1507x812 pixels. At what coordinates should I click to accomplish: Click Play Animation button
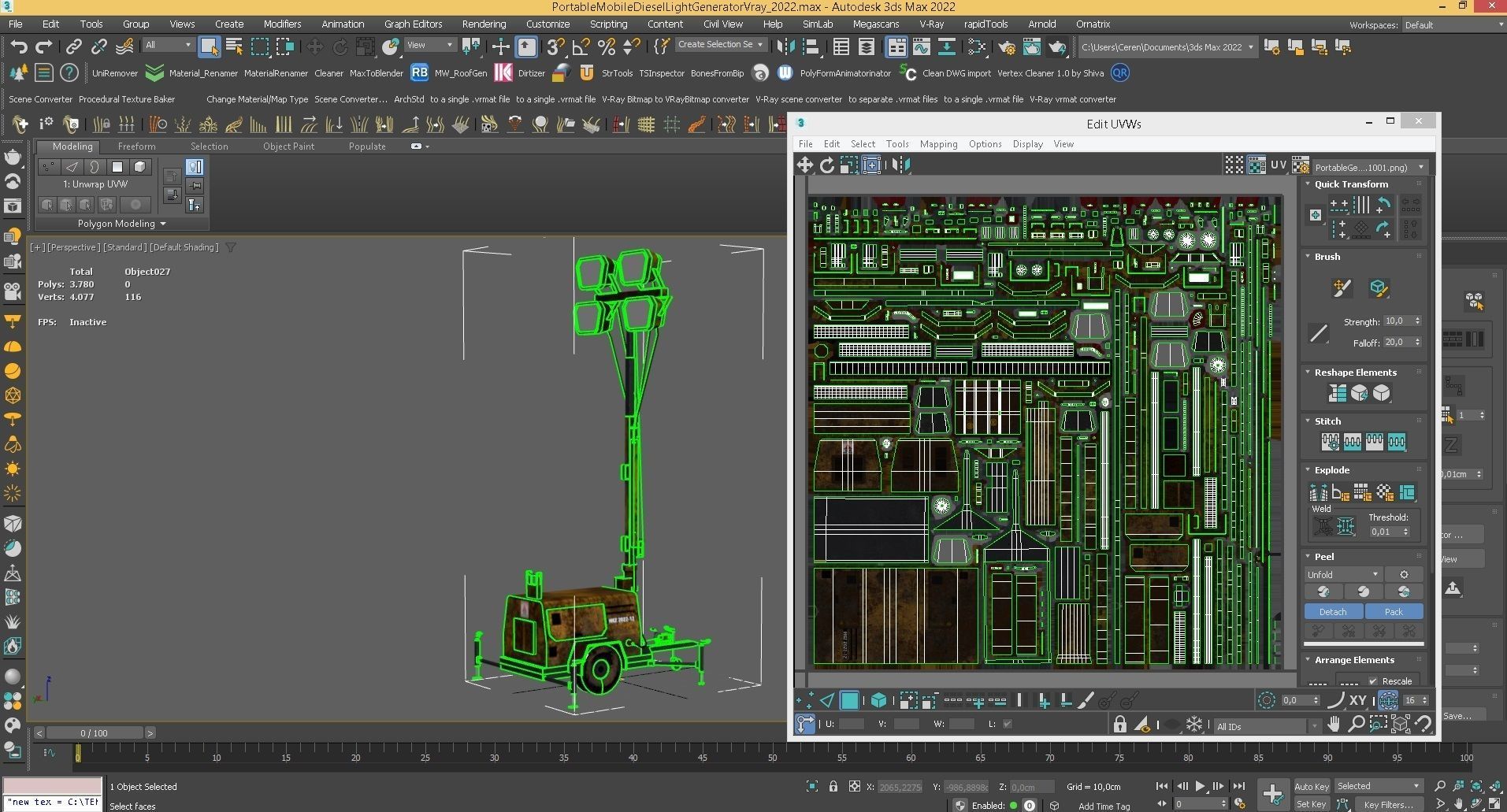(x=1200, y=786)
